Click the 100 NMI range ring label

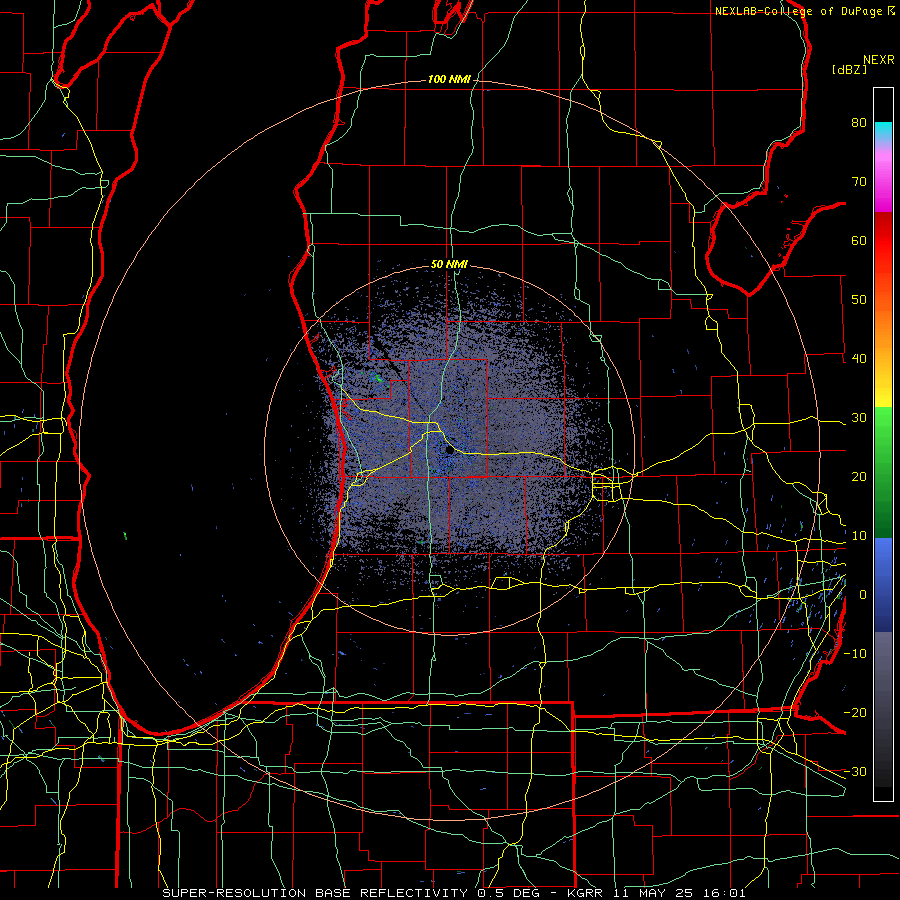pyautogui.click(x=449, y=79)
